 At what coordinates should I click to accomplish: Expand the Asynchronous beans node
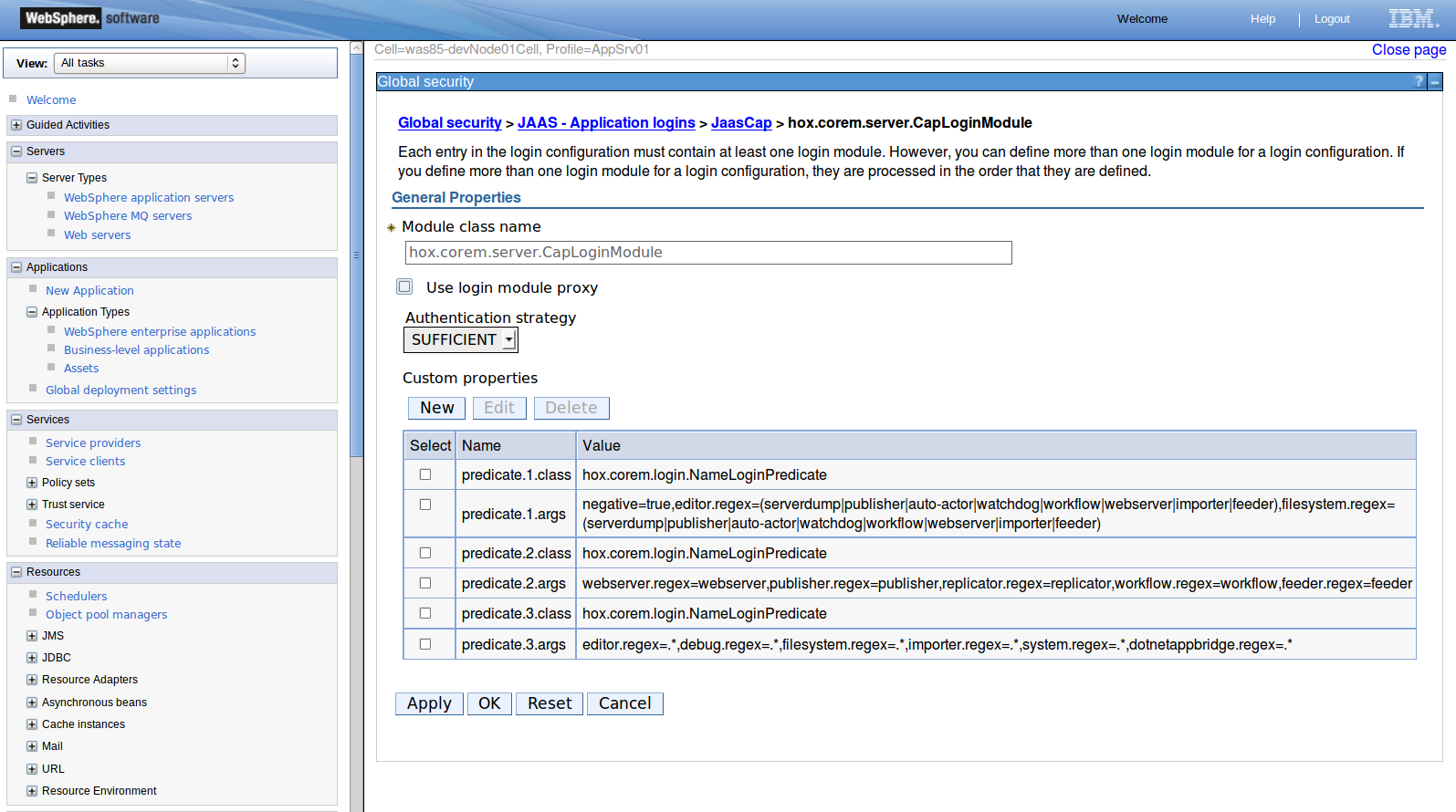click(32, 703)
